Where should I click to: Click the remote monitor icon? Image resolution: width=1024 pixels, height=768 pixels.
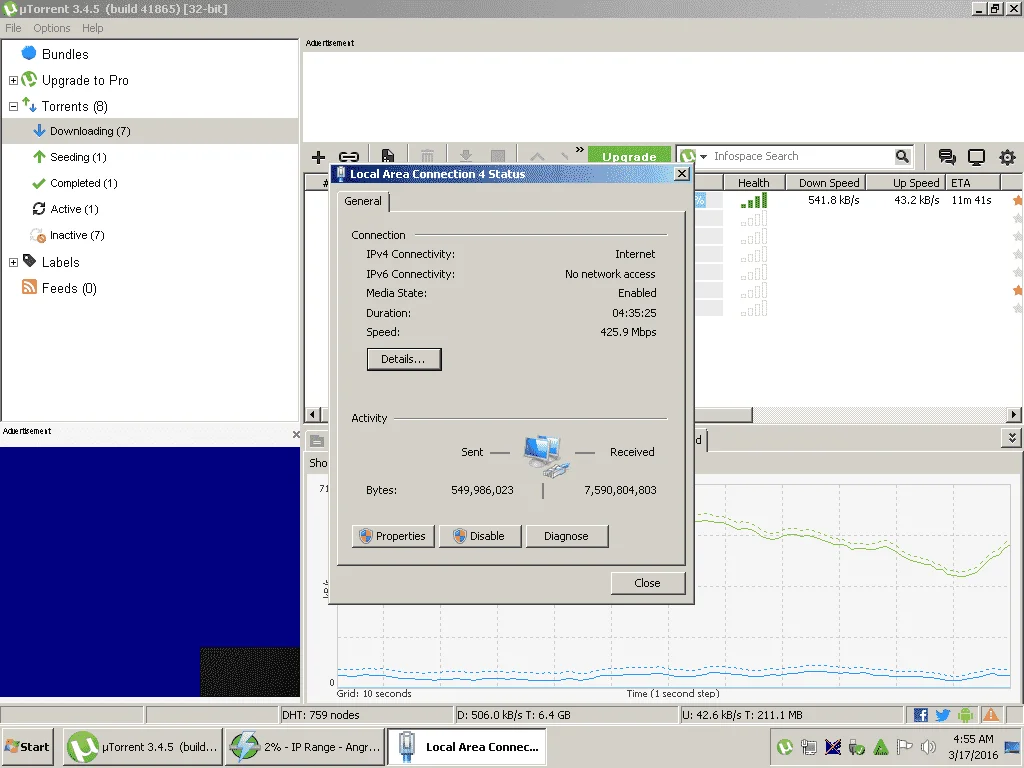point(976,156)
